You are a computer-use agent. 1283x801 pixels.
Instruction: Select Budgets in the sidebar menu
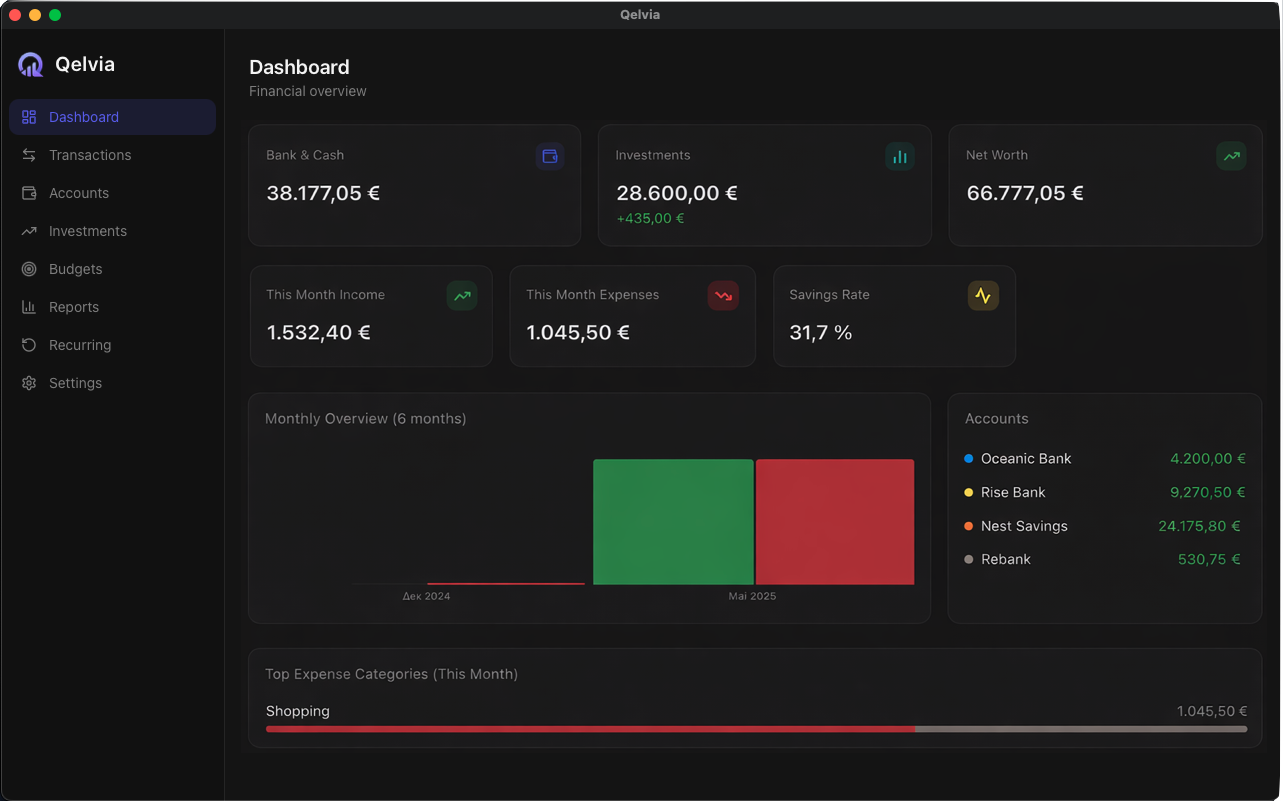pyautogui.click(x=75, y=269)
